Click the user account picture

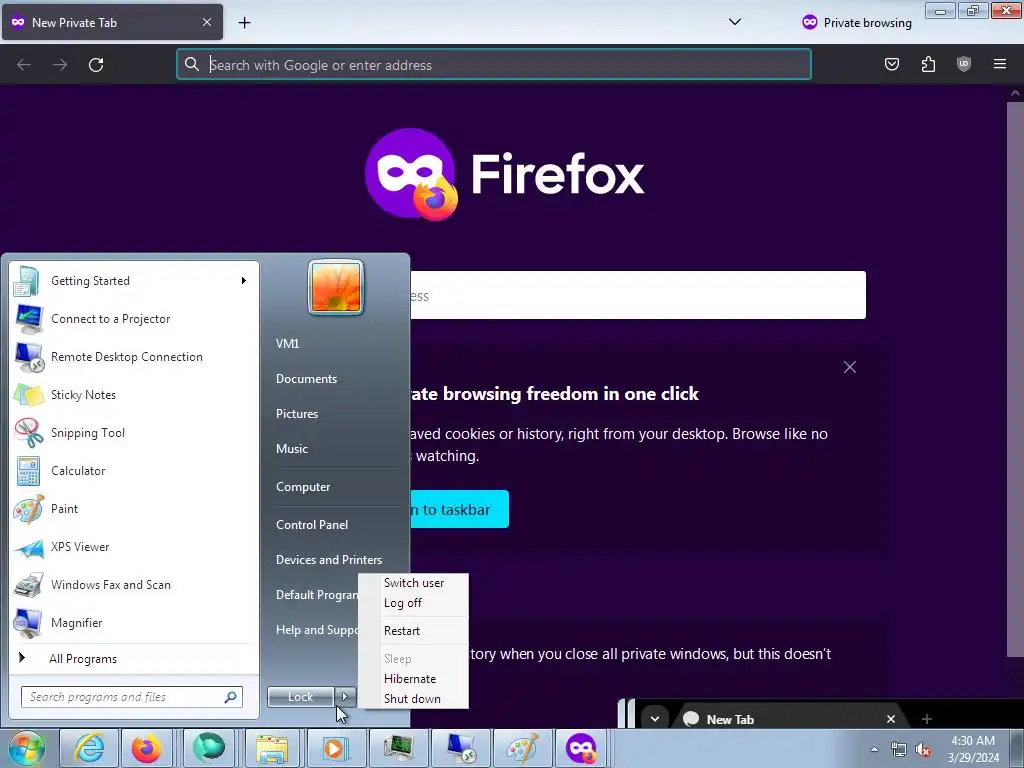[x=336, y=288]
